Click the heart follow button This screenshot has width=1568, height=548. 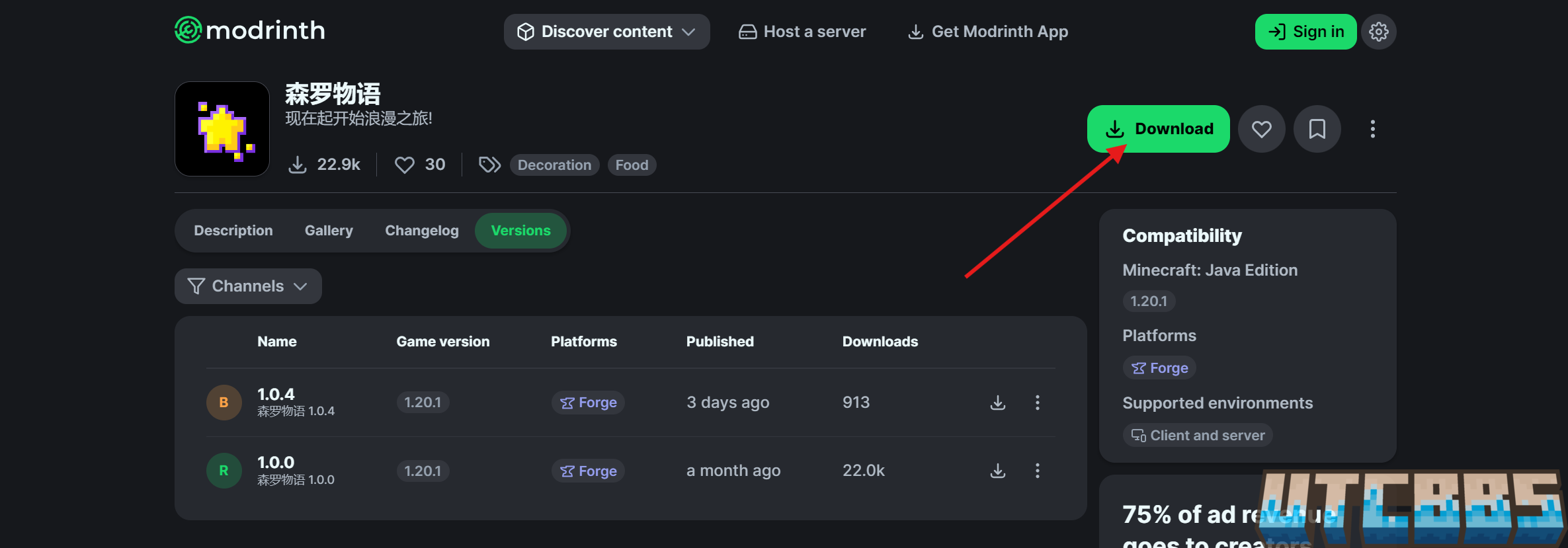(1261, 129)
